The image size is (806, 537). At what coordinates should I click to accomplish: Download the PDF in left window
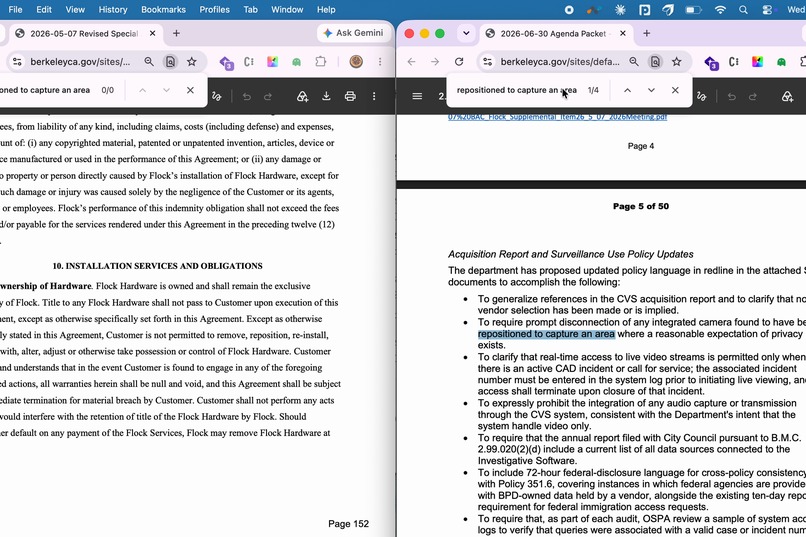[x=326, y=96]
